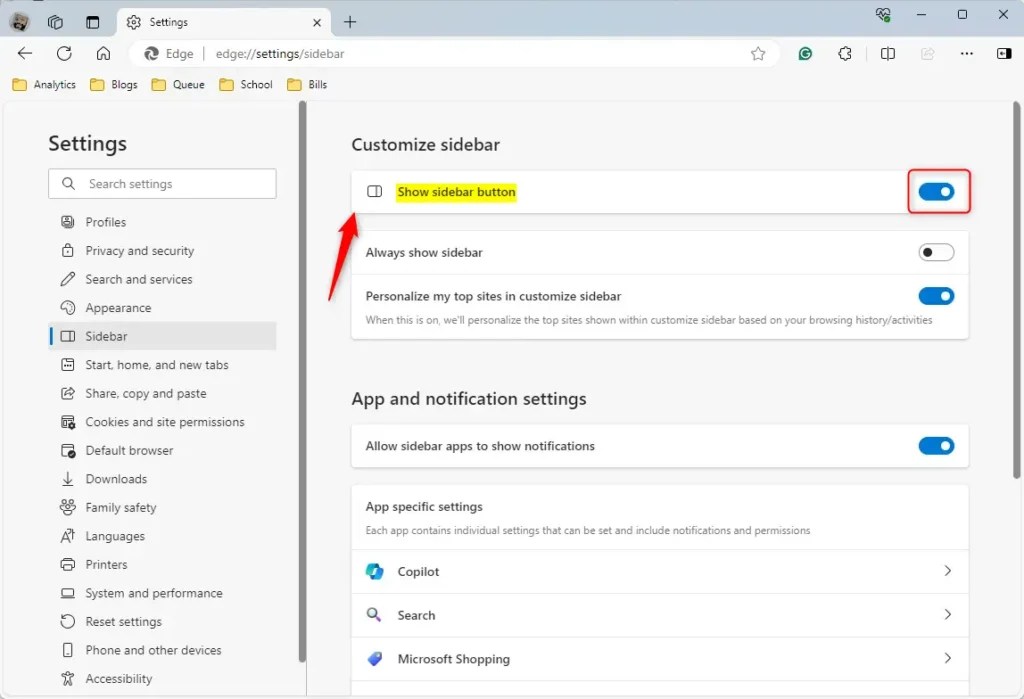This screenshot has height=699, width=1024.
Task: Select Appearance in the settings menu
Action: pos(116,307)
